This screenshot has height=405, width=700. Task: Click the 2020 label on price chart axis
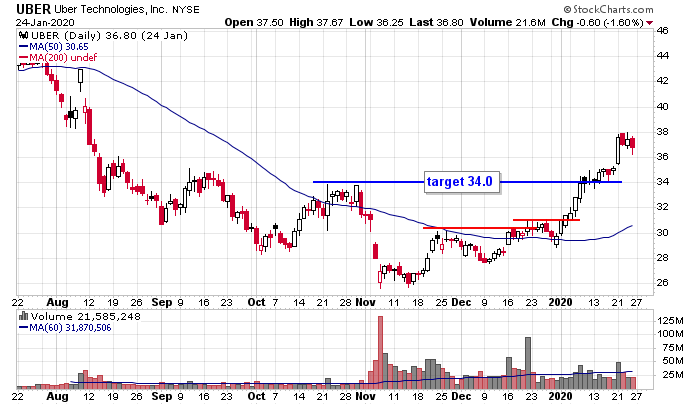point(560,302)
